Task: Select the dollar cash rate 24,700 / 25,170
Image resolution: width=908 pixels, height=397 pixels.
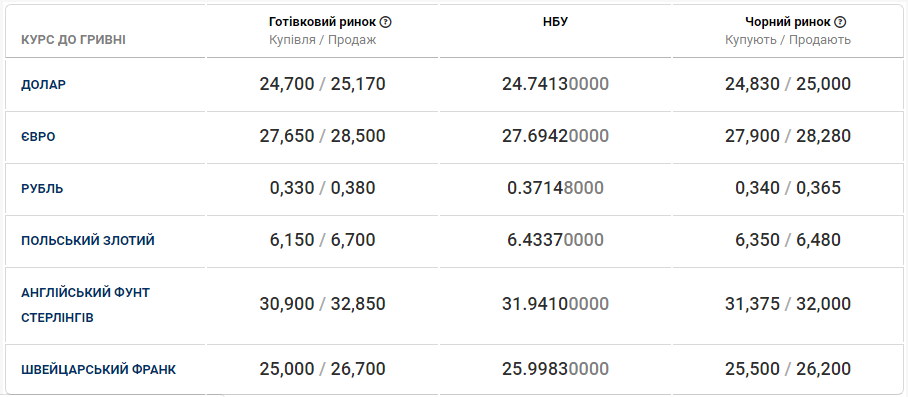Action: tap(323, 84)
